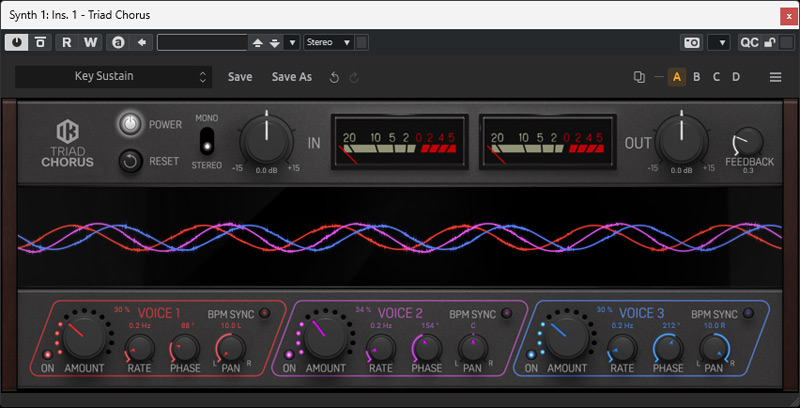Open the hamburger menu icon
The image size is (800, 408).
[x=775, y=77]
